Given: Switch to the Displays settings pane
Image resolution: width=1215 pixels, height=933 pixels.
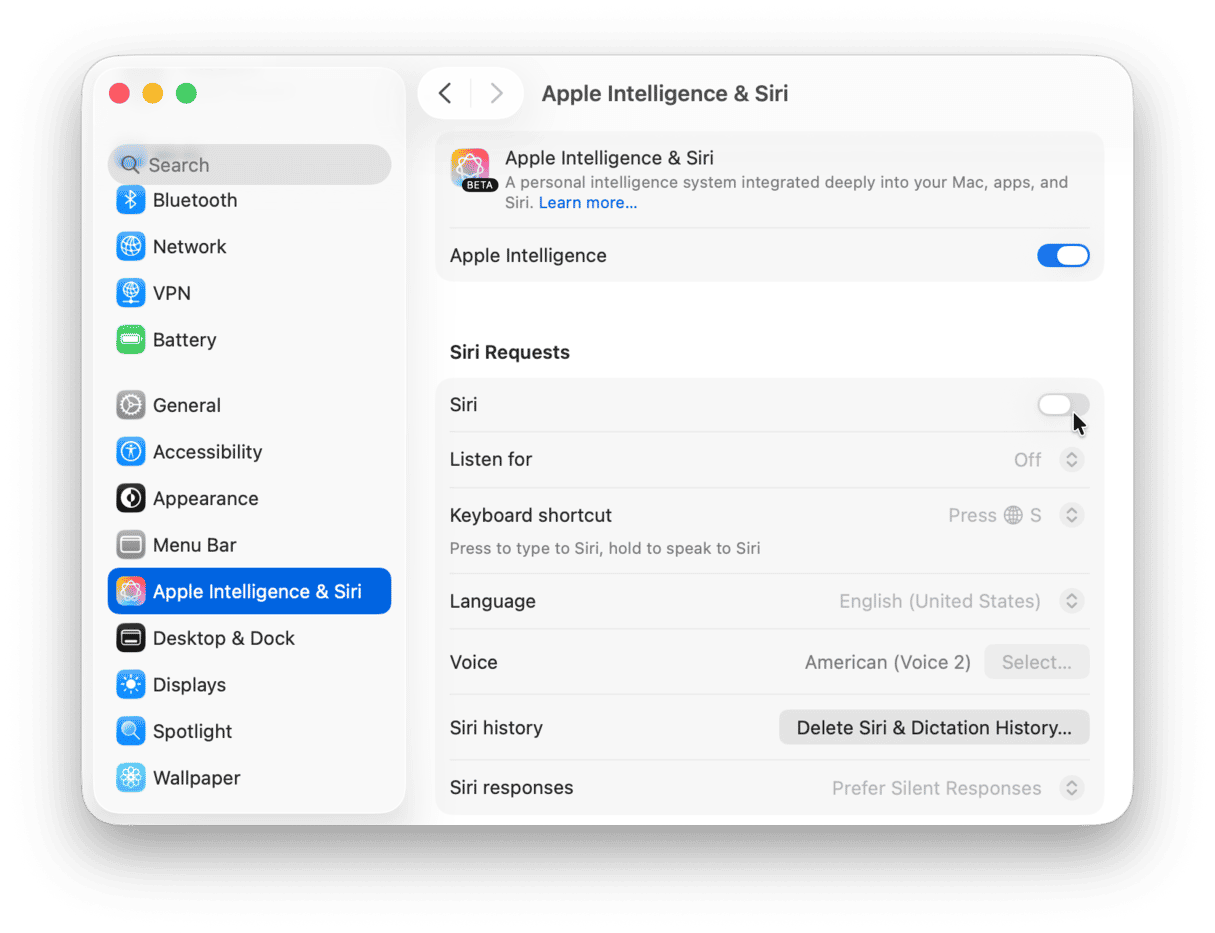Looking at the screenshot, I should click(189, 685).
